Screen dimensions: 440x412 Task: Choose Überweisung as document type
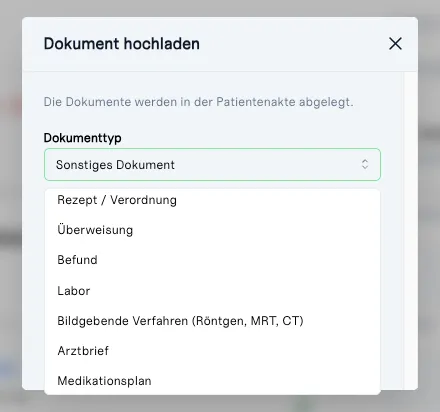212,230
